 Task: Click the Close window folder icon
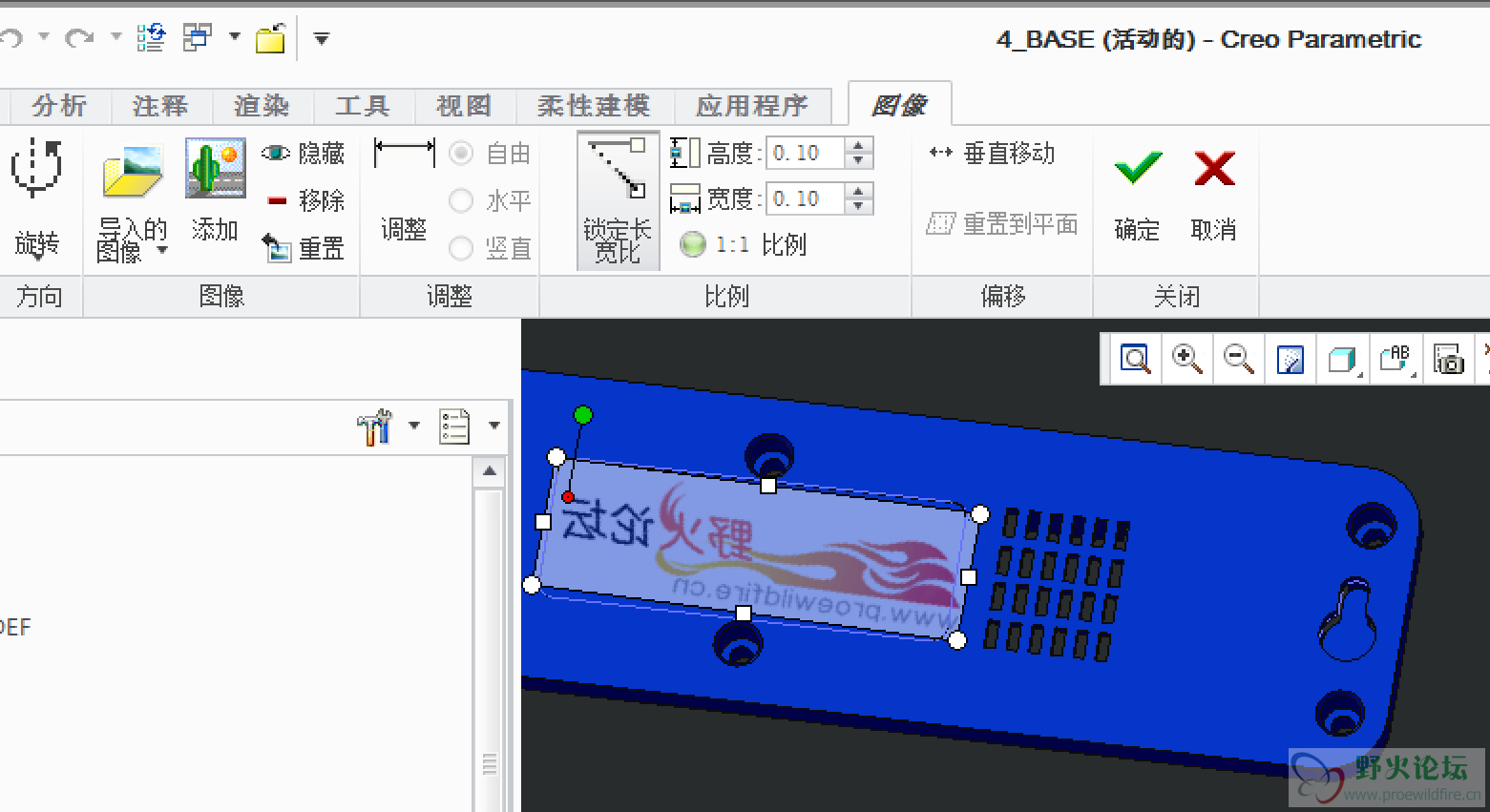(270, 39)
